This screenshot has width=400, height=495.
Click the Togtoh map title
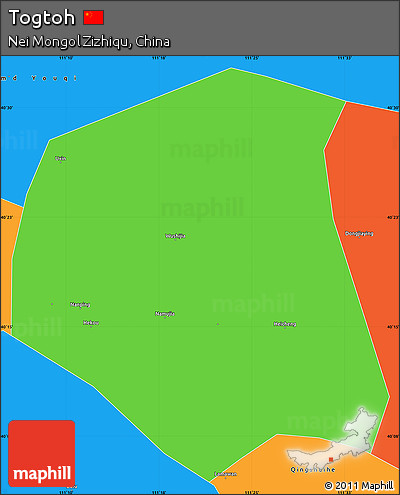point(42,17)
